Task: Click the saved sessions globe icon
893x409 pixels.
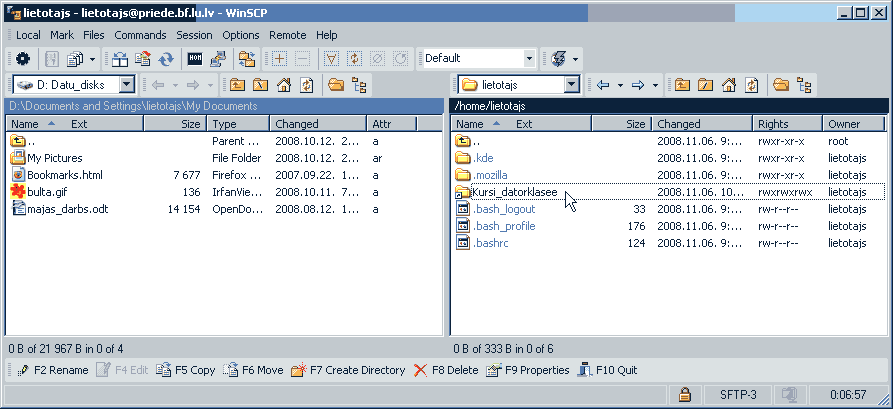Action: coord(559,59)
